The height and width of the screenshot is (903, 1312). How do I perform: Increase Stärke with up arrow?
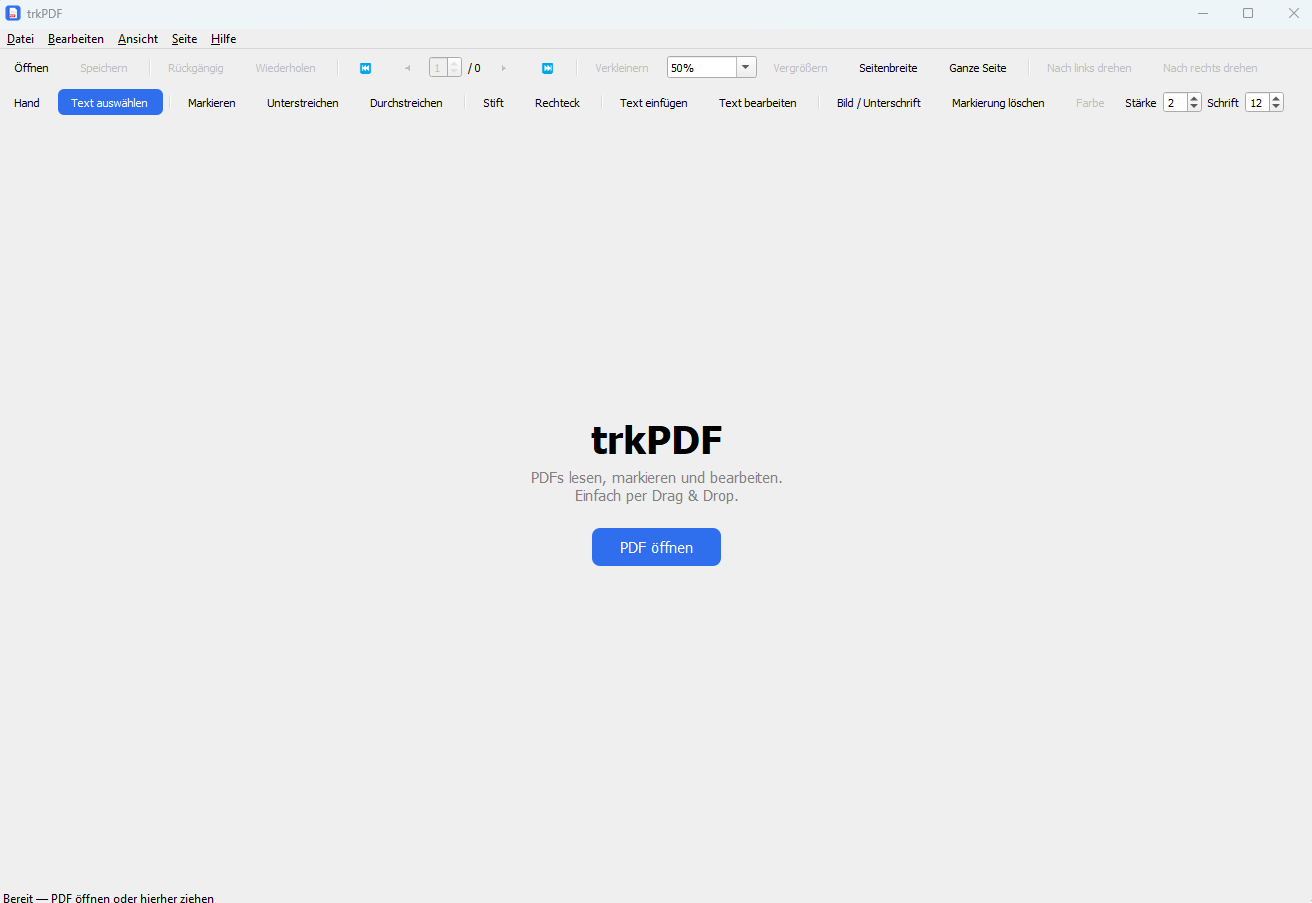tap(1194, 98)
